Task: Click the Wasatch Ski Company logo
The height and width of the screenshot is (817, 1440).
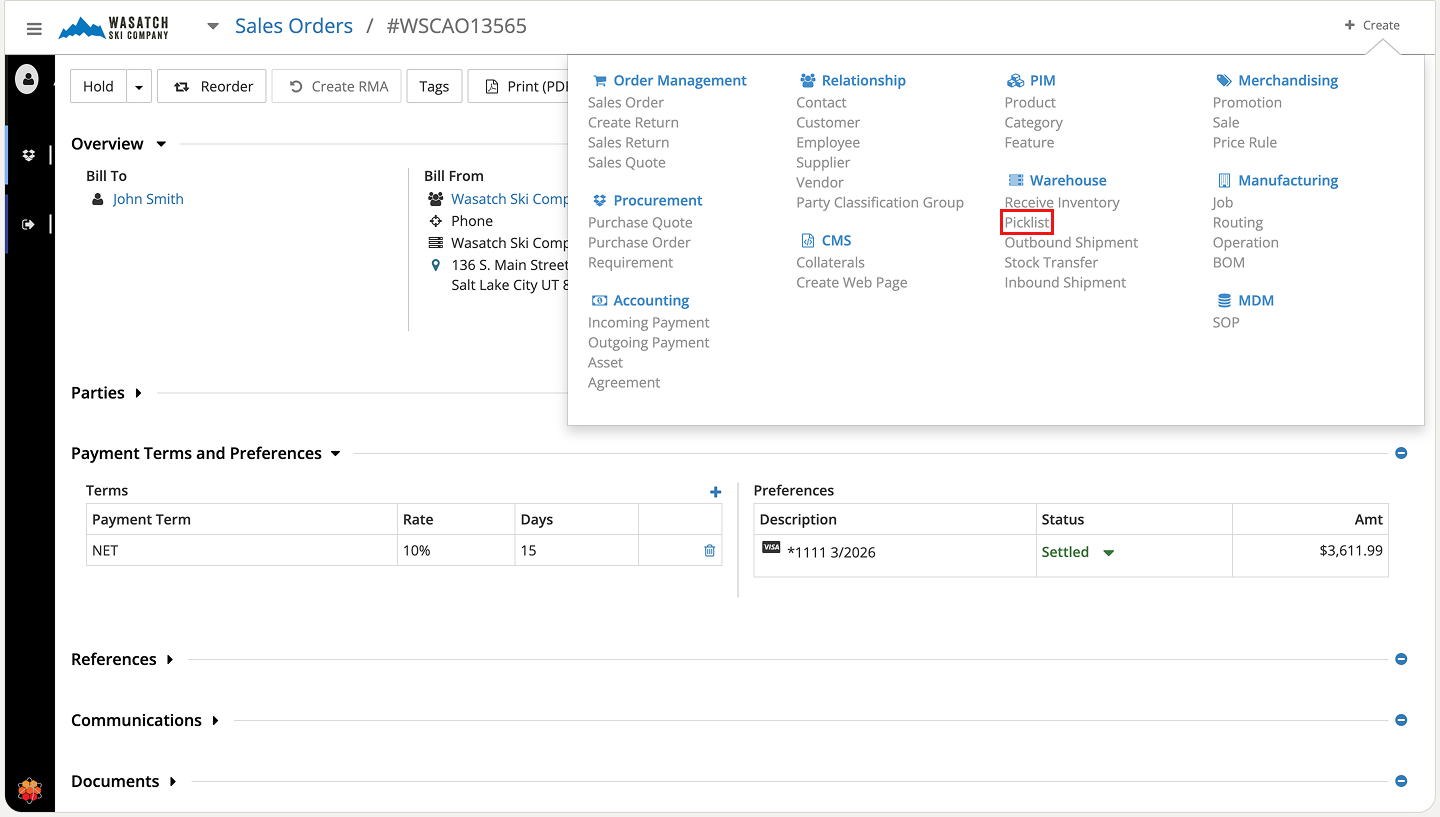Action: [x=114, y=27]
